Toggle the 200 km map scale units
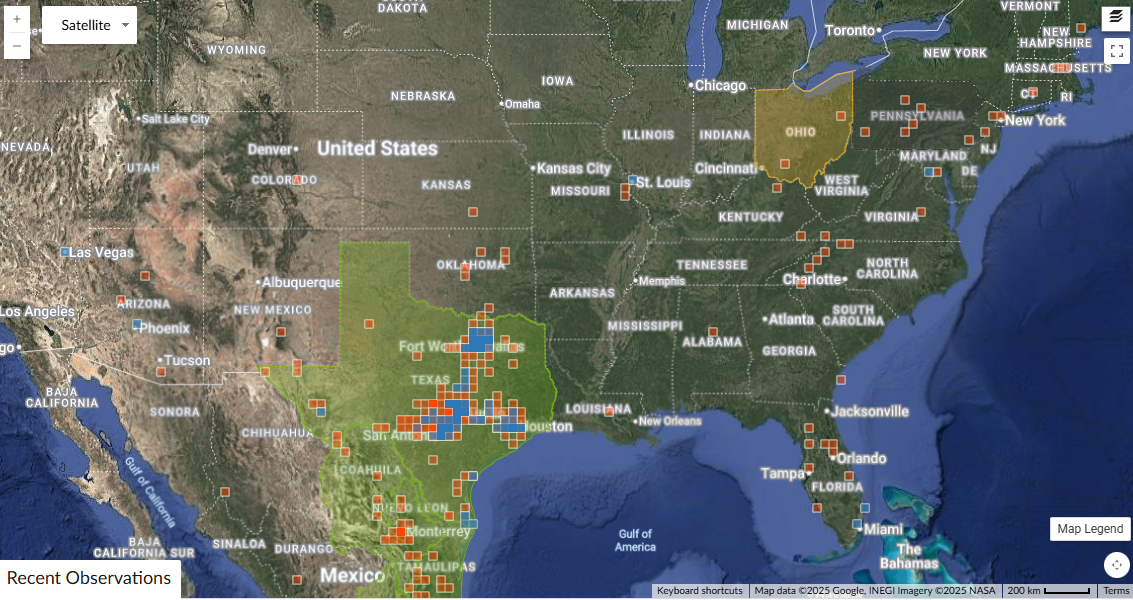The width and height of the screenshot is (1133, 600). pos(1048,591)
